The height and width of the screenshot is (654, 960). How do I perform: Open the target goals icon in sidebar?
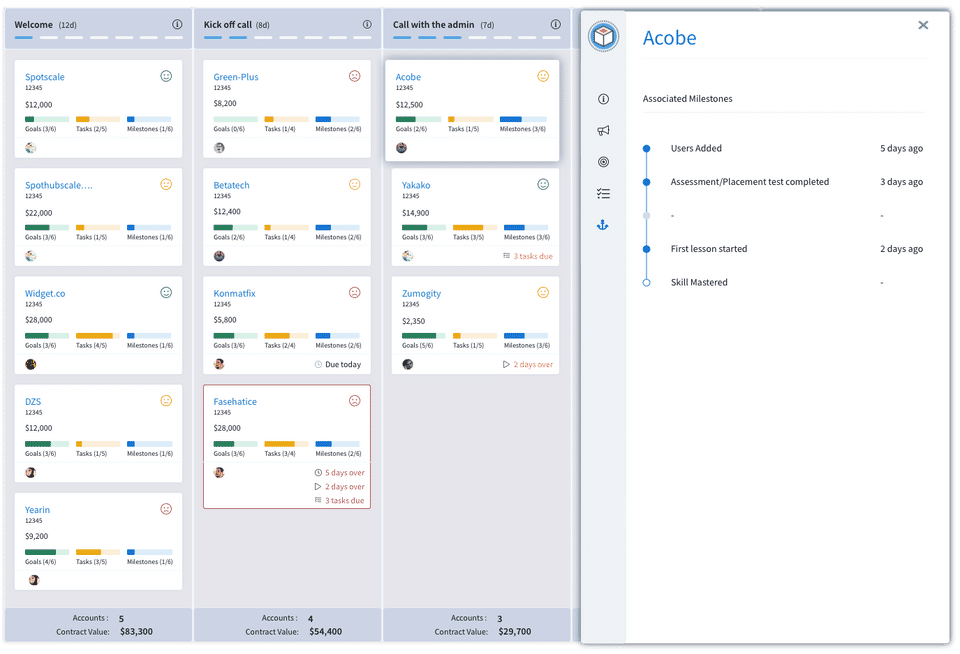(603, 162)
